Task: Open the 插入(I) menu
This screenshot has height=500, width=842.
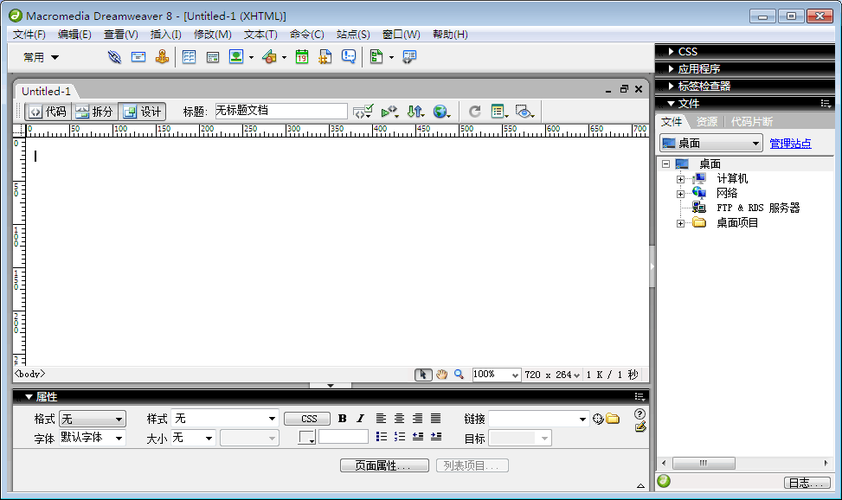Action: click(166, 34)
